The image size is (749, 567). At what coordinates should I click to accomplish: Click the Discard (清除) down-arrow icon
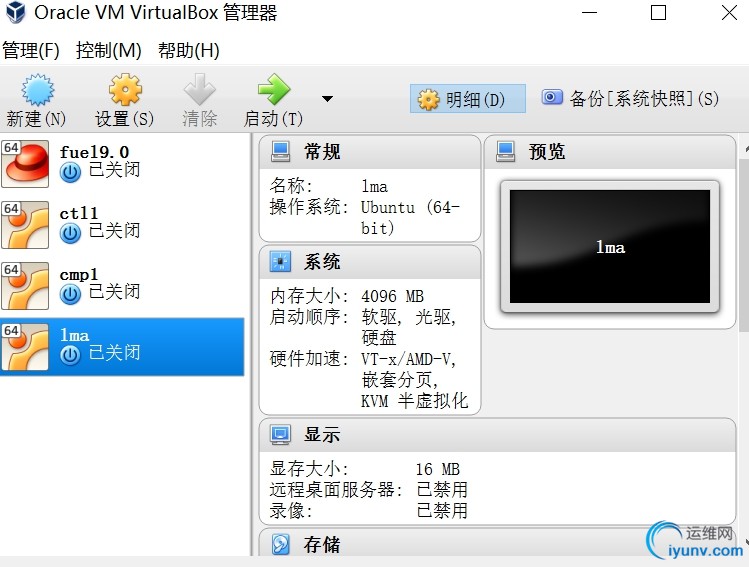click(200, 90)
